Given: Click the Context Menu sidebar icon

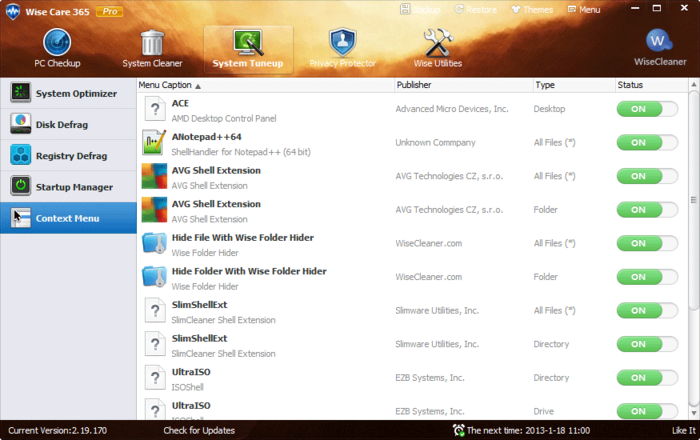Looking at the screenshot, I should coord(21,218).
